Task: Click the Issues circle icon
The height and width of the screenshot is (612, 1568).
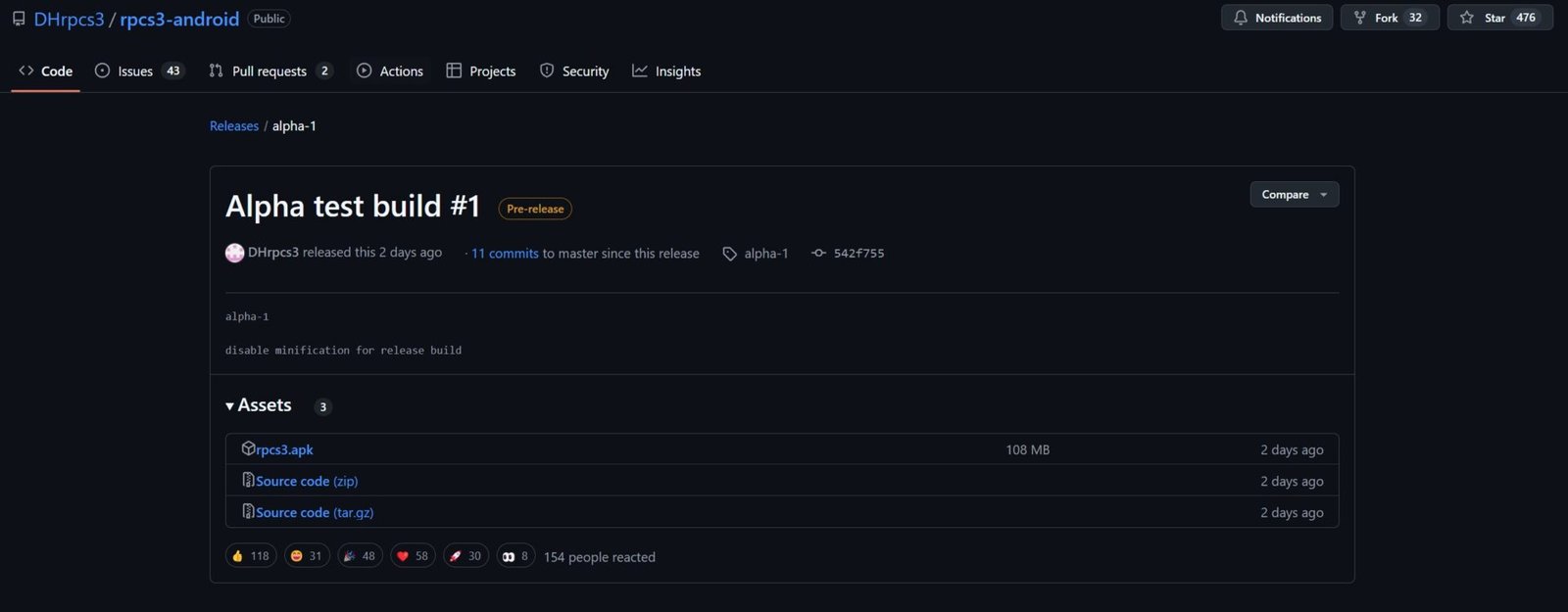Action: pyautogui.click(x=102, y=71)
